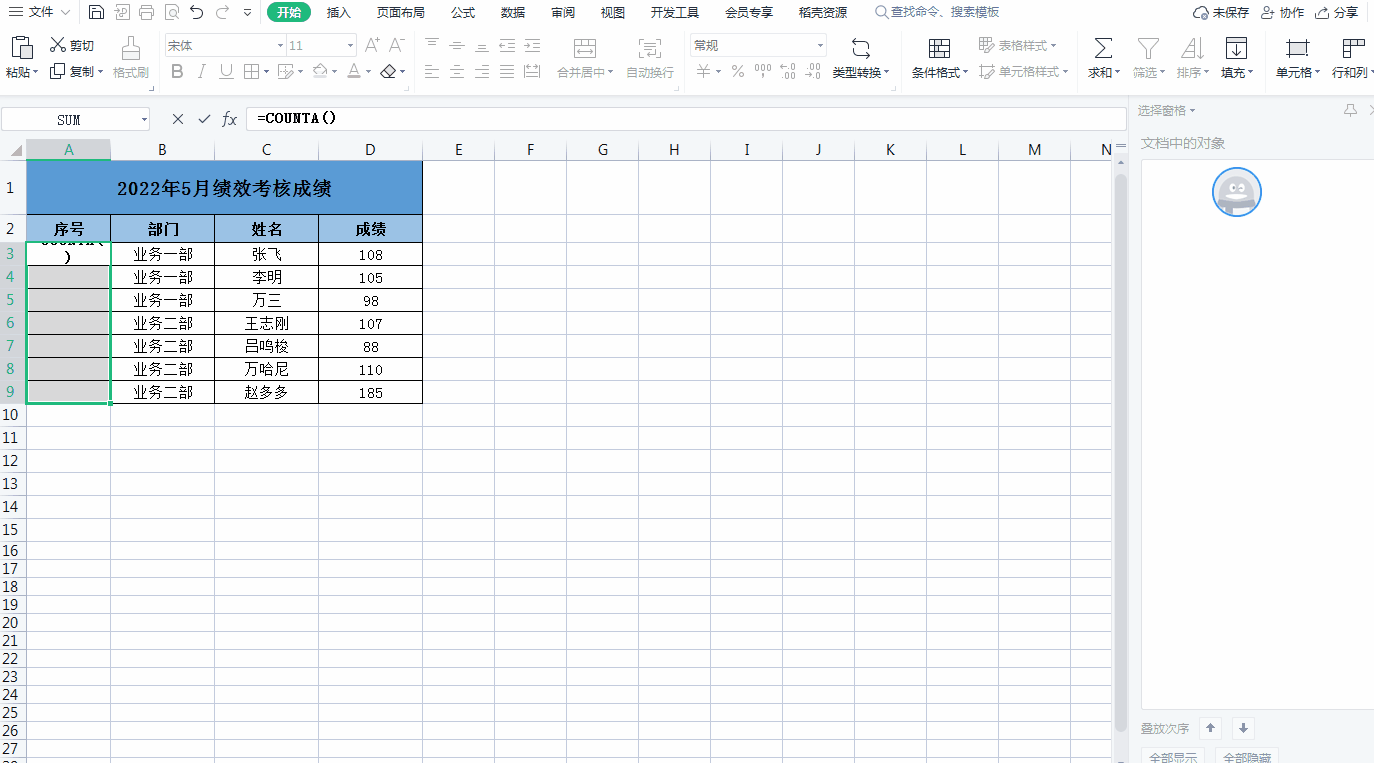Toggle Bold formatting
This screenshot has height=763, width=1374.
tap(177, 71)
